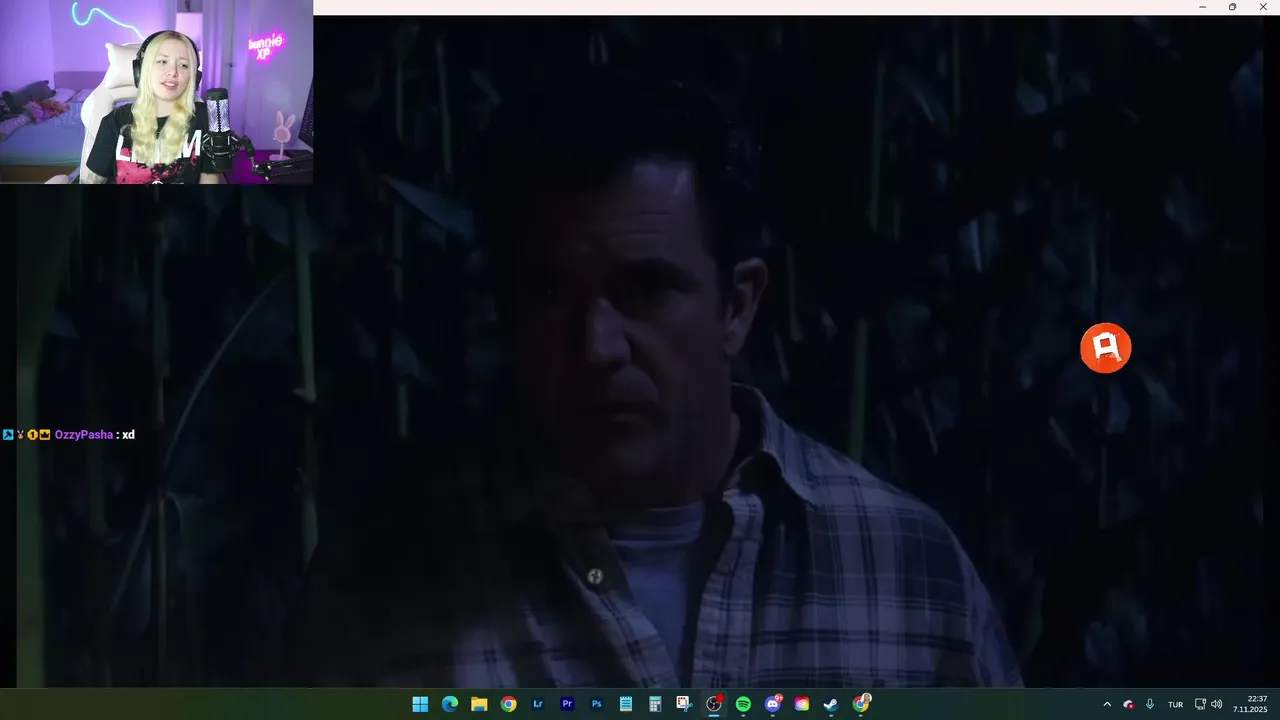1280x720 pixels.
Task: Click the orange floating round overlay button
Action: (x=1105, y=348)
